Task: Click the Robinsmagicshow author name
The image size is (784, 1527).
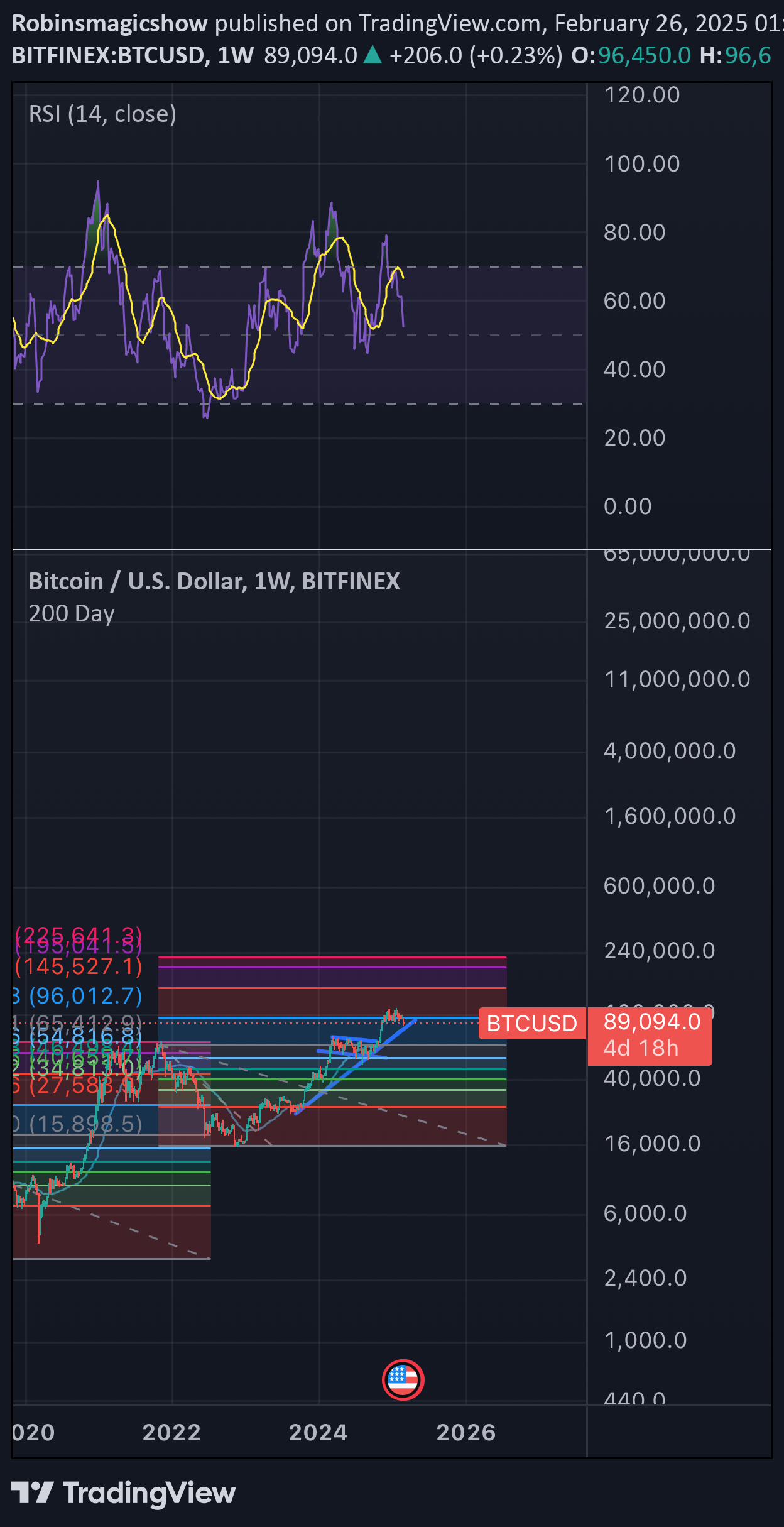Action: click(x=110, y=23)
